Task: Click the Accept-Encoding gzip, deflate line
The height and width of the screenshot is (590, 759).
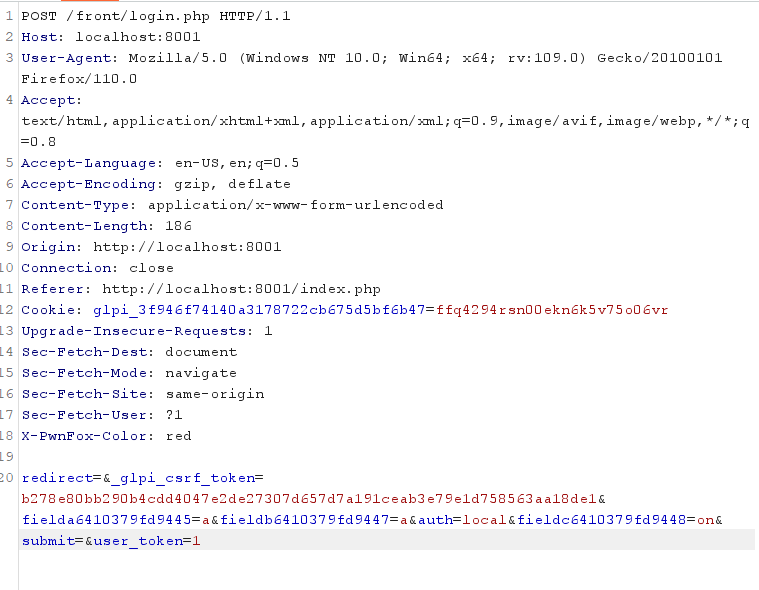Action: point(156,184)
